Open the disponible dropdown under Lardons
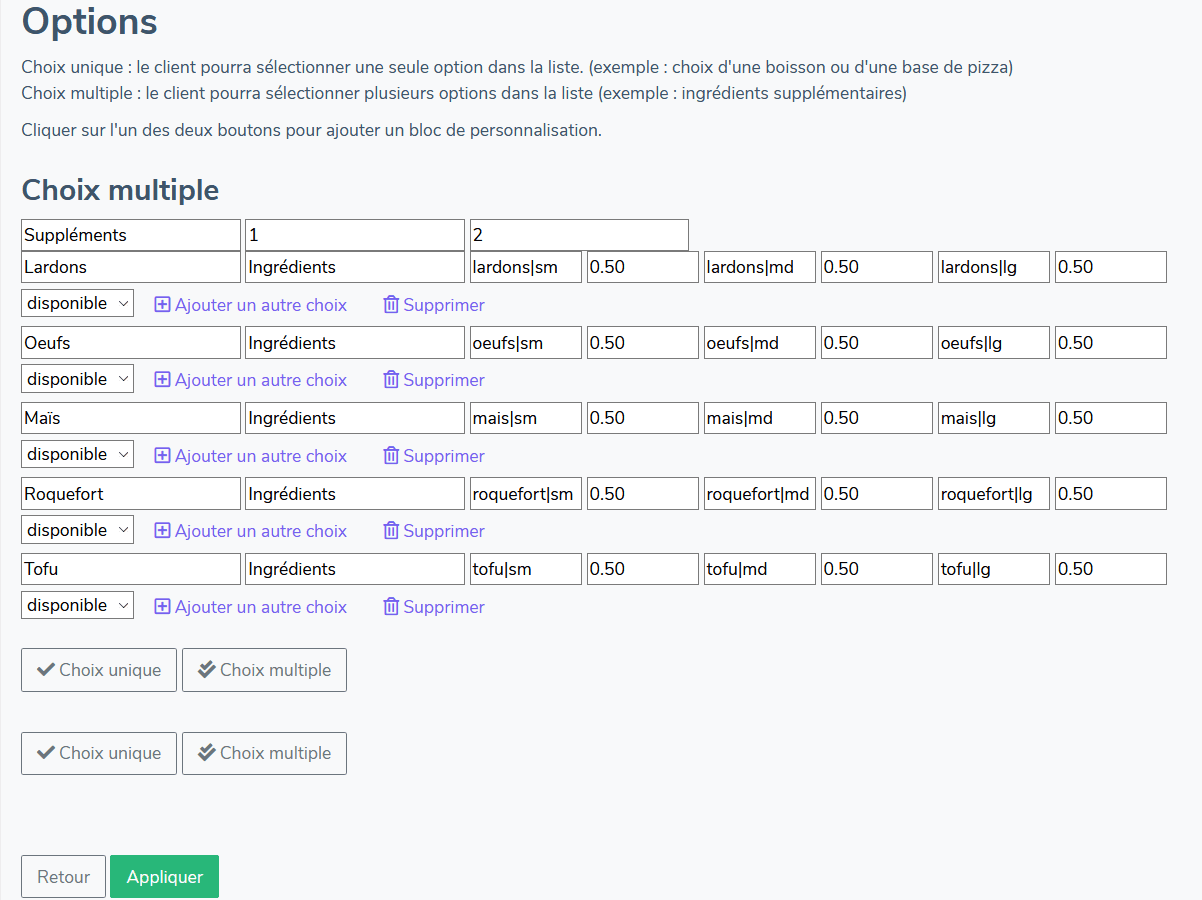The width and height of the screenshot is (1202, 900). click(x=77, y=302)
